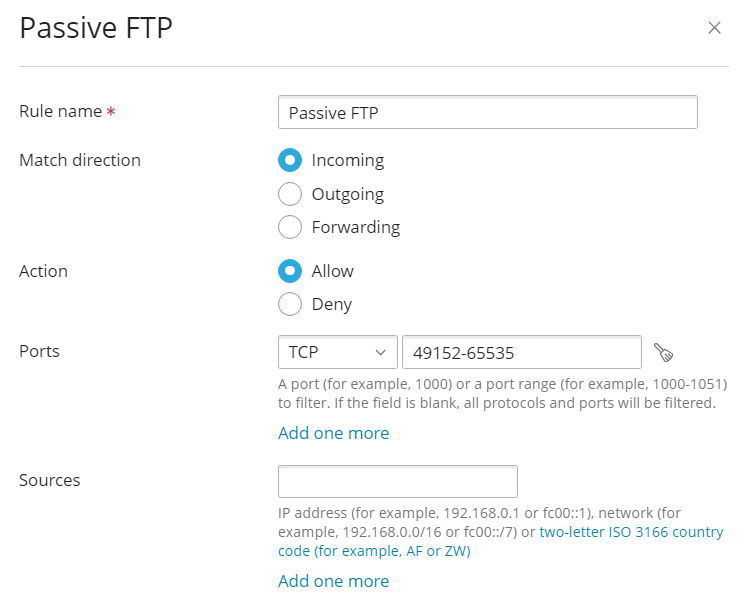The height and width of the screenshot is (610, 744).
Task: Click the Match direction label
Action: pos(79,160)
